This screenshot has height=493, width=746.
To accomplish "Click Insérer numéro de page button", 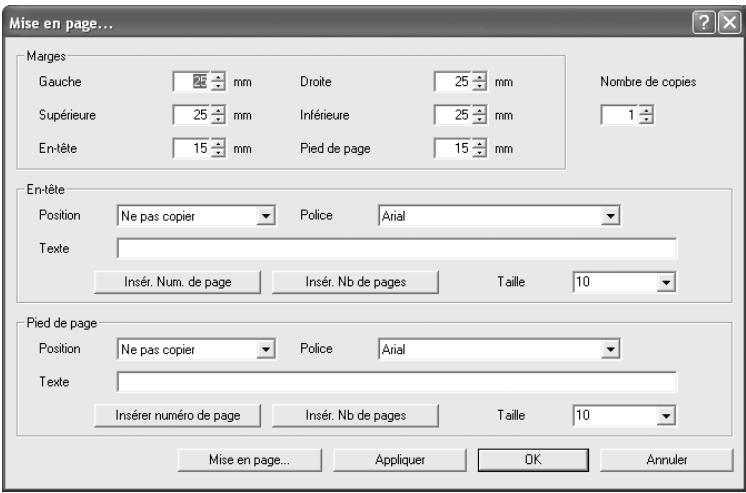I will [177, 415].
